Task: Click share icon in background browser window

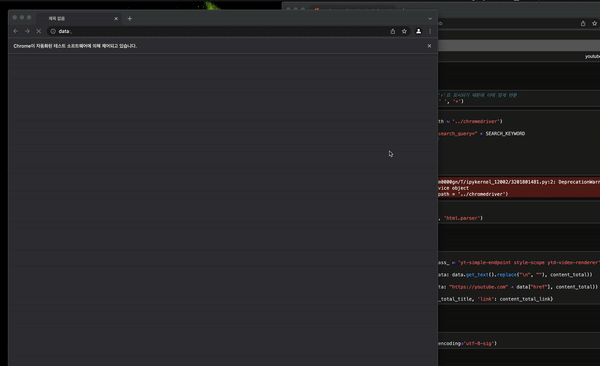Action: [583, 23]
